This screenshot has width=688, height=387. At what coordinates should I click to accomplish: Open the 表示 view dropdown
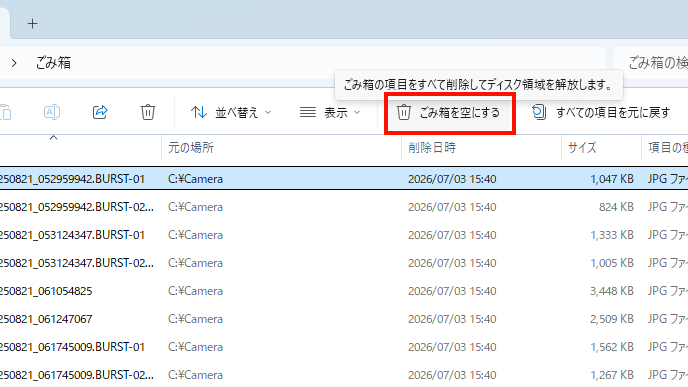(x=330, y=113)
